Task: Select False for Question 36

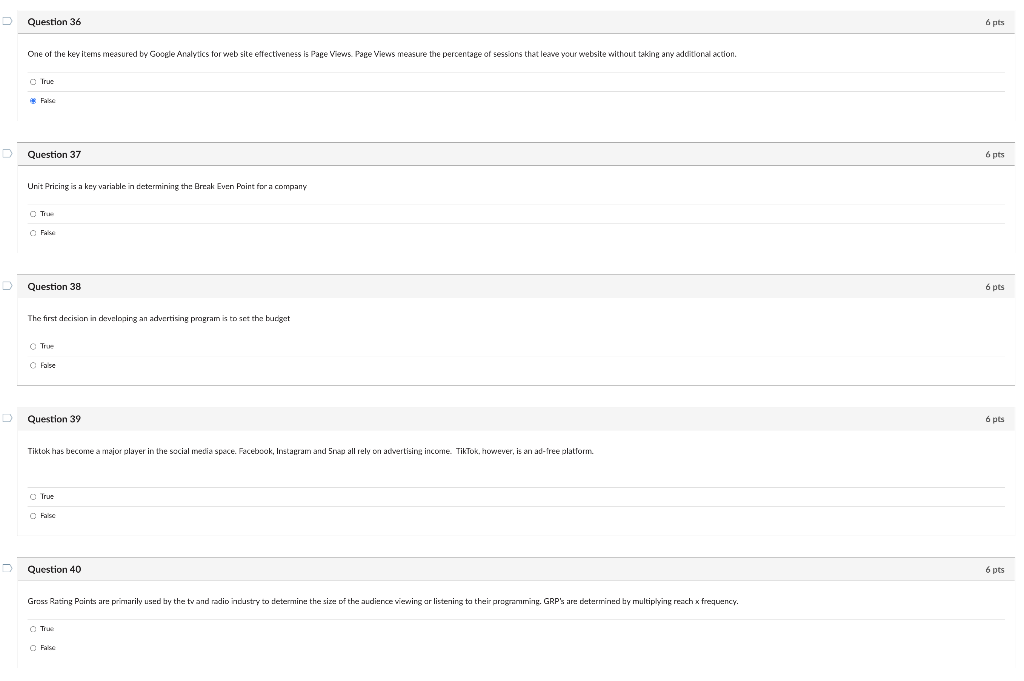Action: coord(33,101)
